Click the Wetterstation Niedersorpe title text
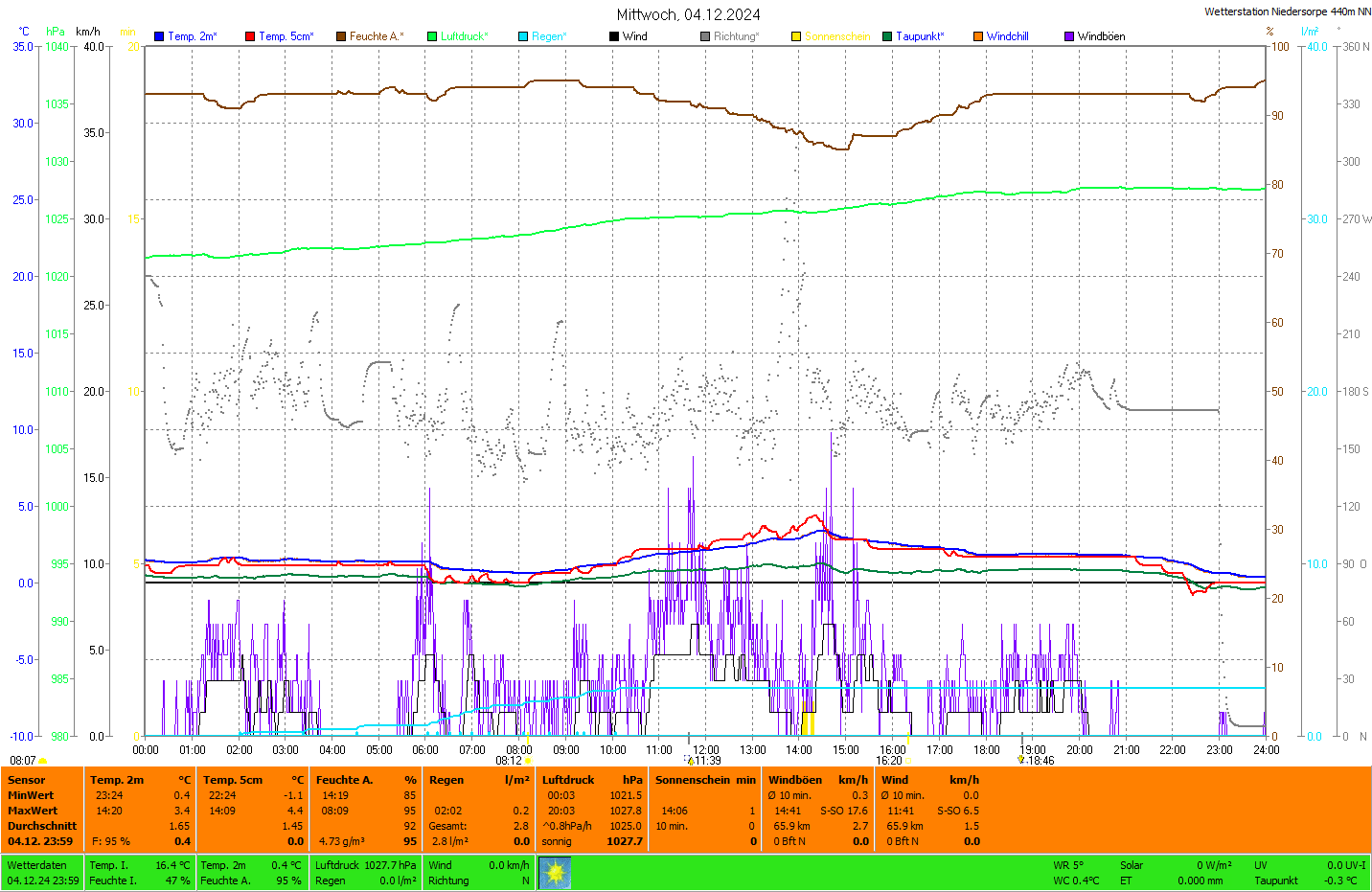 [1287, 11]
